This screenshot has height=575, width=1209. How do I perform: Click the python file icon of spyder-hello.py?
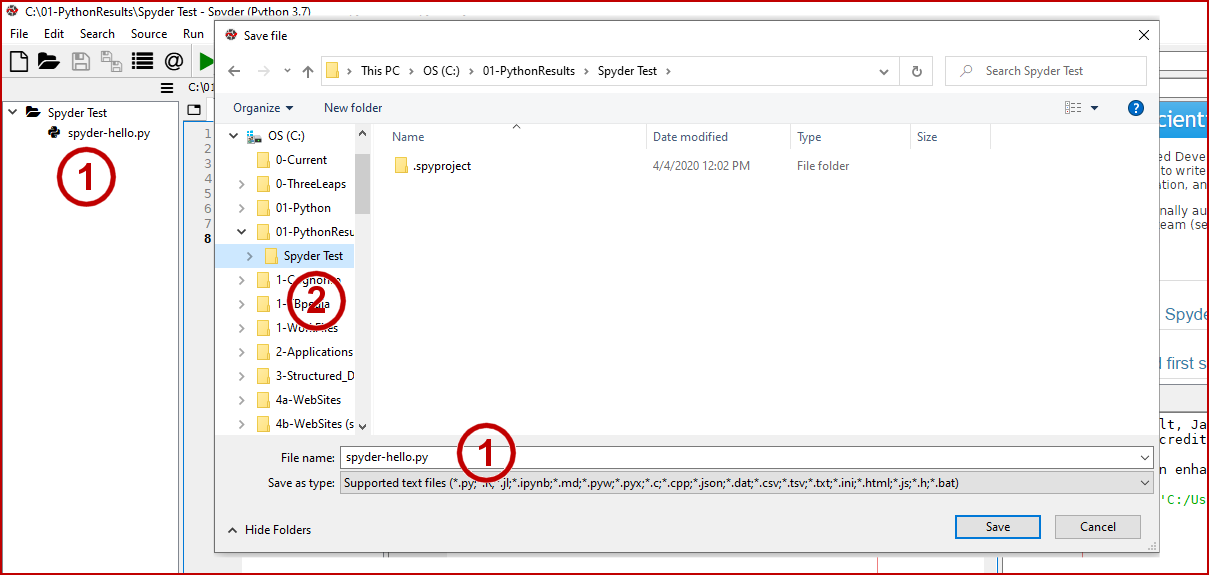click(x=54, y=133)
